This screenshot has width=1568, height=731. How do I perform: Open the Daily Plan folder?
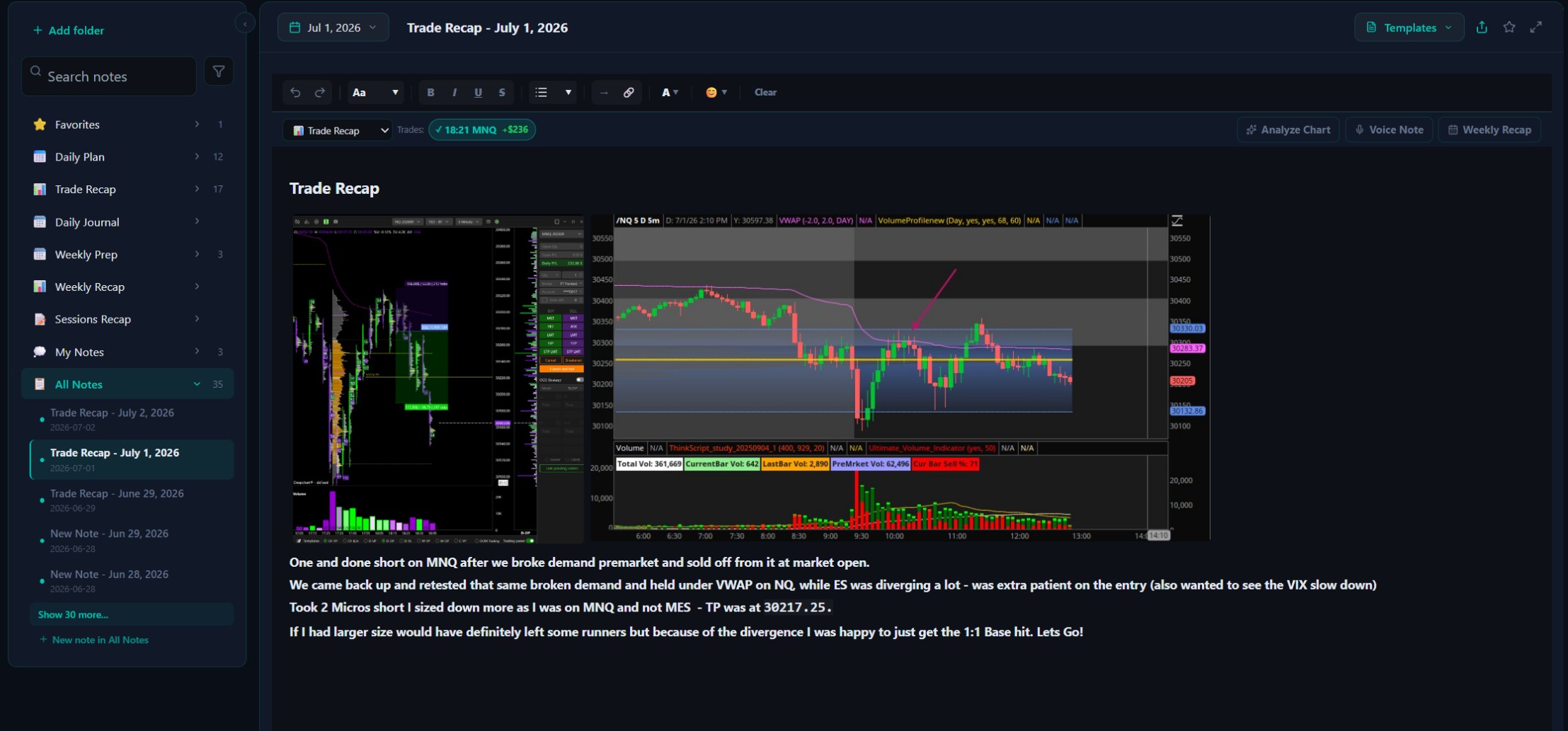pos(127,157)
